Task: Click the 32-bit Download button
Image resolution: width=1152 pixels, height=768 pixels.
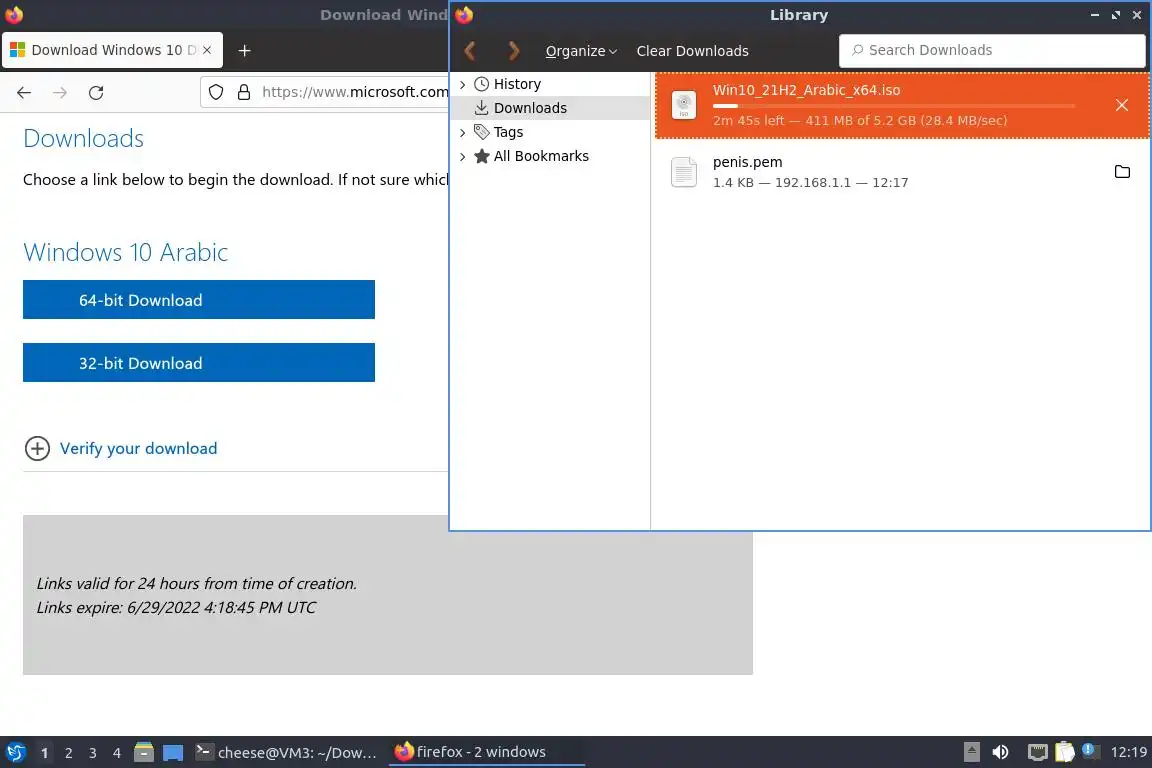Action: click(198, 362)
